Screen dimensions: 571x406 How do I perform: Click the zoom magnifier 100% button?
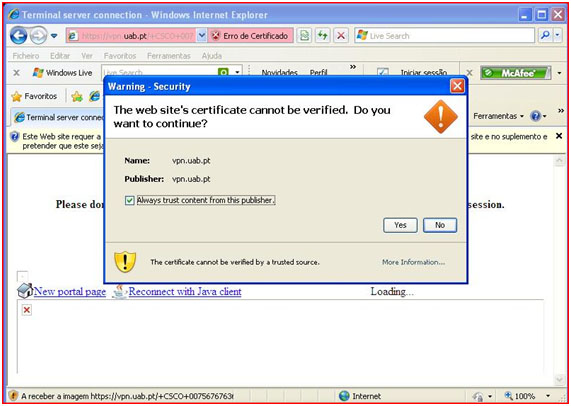coord(520,396)
